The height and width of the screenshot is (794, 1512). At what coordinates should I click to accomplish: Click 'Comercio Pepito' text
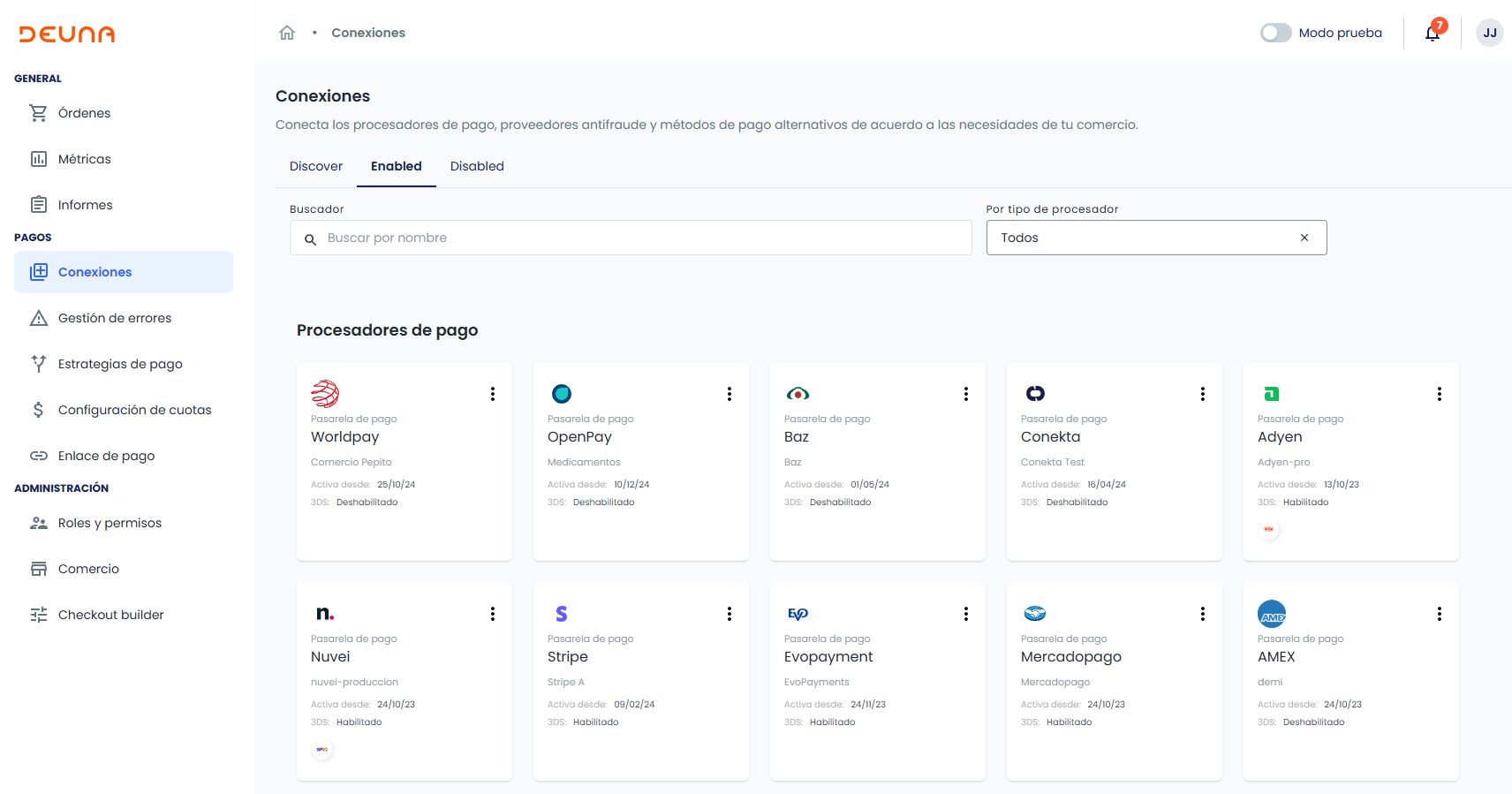click(351, 462)
